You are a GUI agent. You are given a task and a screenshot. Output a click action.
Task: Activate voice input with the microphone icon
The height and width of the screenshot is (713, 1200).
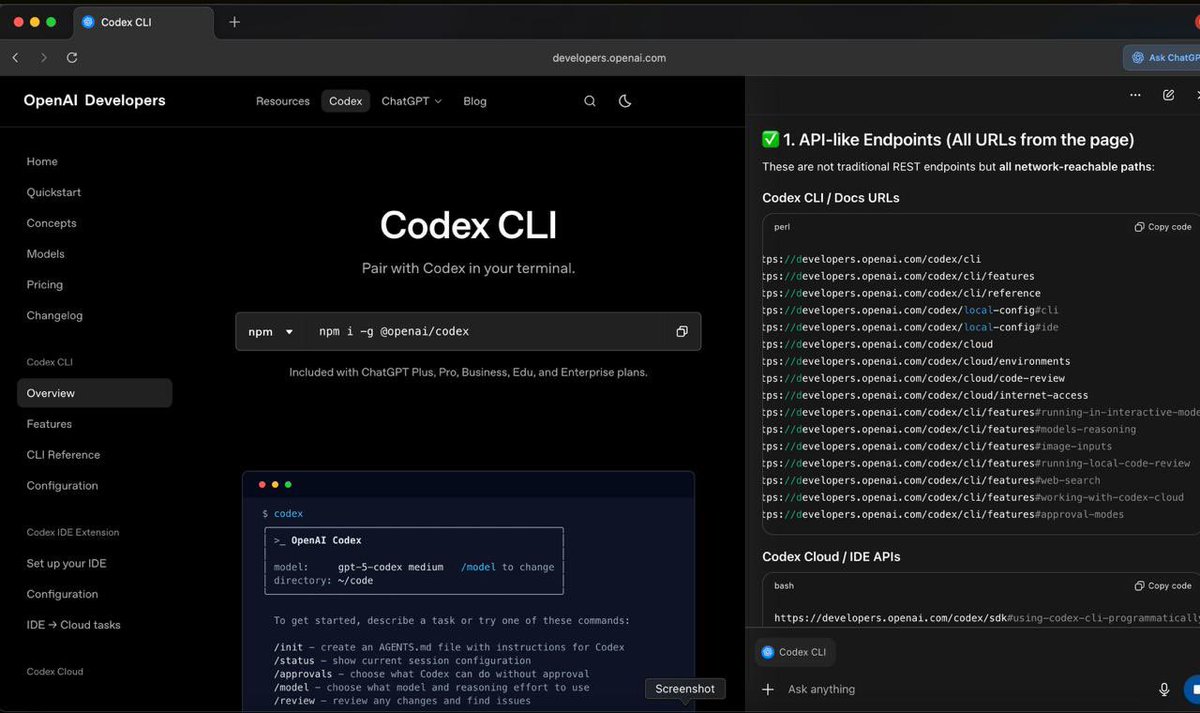point(1164,689)
